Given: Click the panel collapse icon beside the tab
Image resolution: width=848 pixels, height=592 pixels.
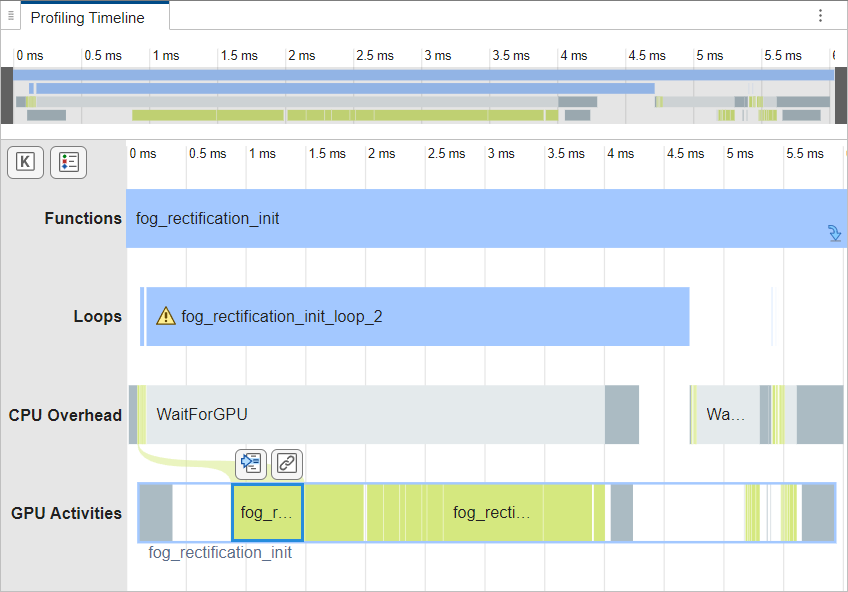Looking at the screenshot, I should [10, 16].
